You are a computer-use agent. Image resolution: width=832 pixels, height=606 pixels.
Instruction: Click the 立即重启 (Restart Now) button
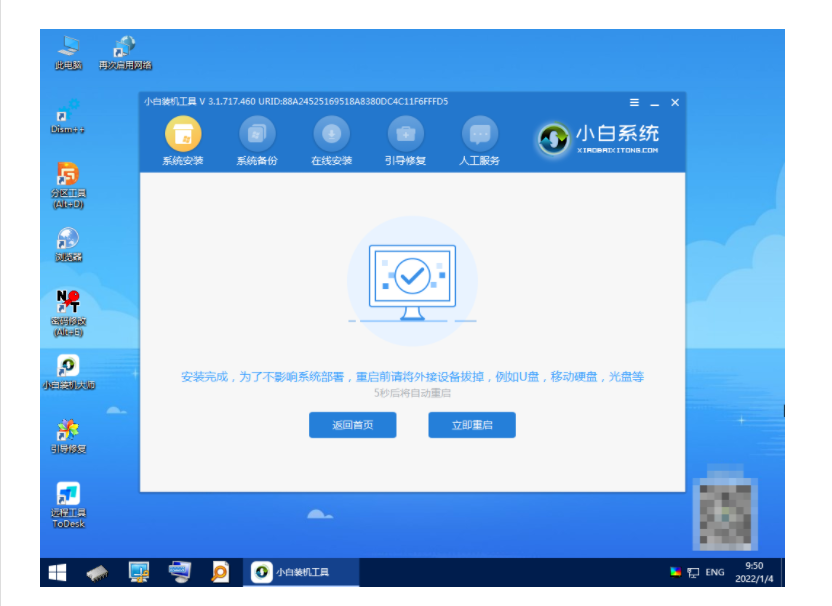coord(471,425)
